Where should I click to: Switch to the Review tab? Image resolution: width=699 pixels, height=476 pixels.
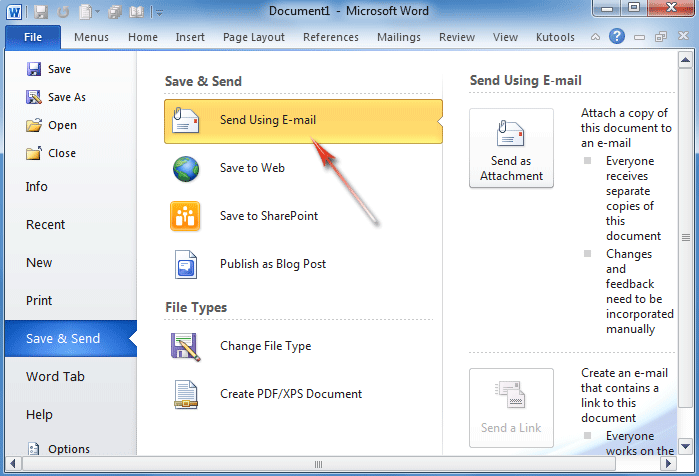(457, 37)
